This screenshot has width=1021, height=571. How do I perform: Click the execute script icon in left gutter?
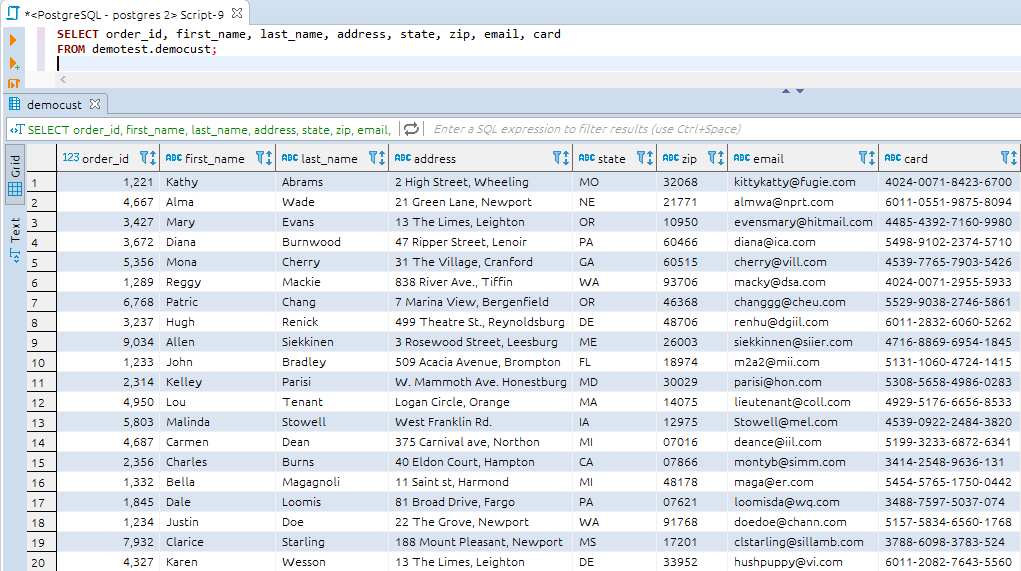(x=13, y=83)
